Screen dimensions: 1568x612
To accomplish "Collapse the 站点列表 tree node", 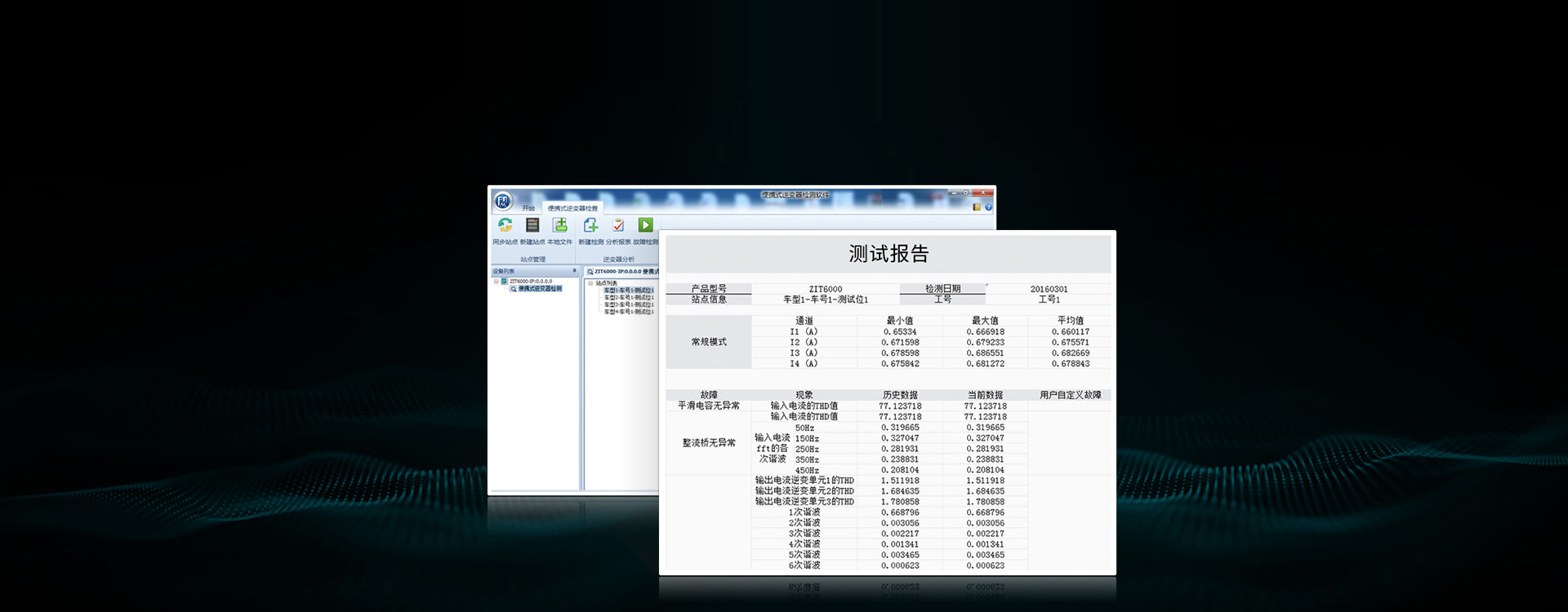I will tap(590, 283).
